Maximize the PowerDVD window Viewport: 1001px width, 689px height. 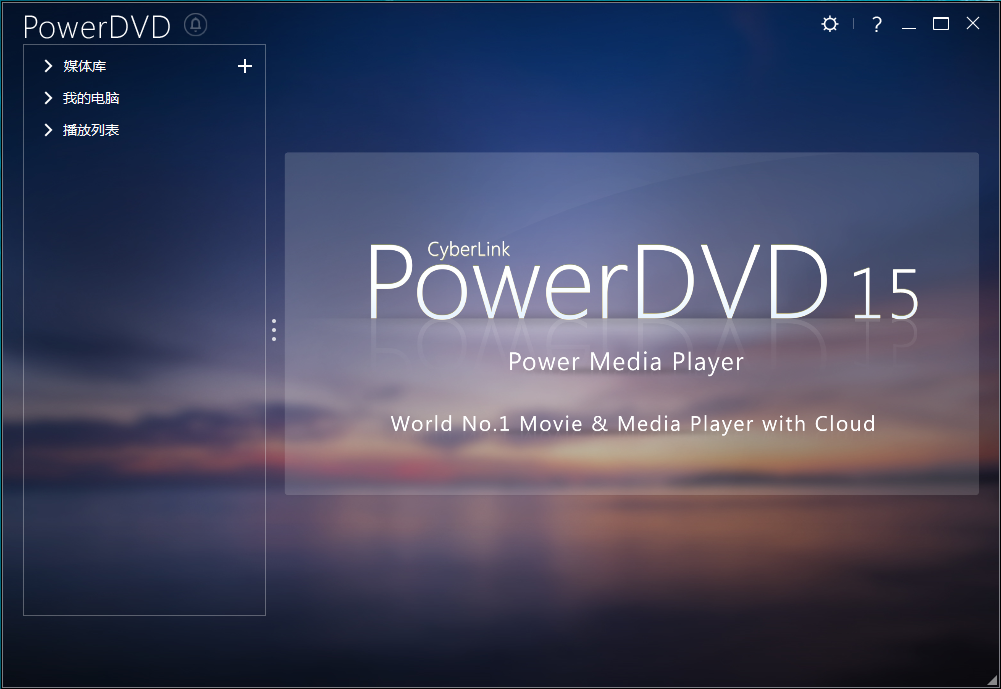[x=941, y=24]
